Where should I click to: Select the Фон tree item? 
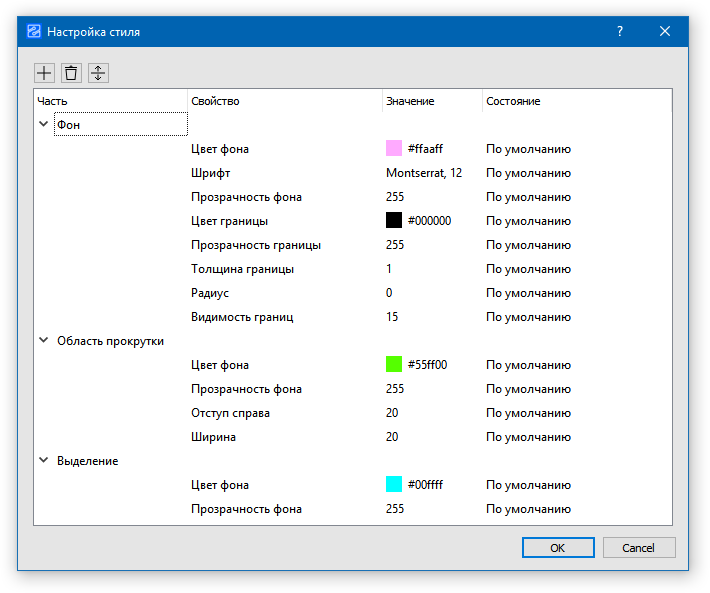coord(69,125)
